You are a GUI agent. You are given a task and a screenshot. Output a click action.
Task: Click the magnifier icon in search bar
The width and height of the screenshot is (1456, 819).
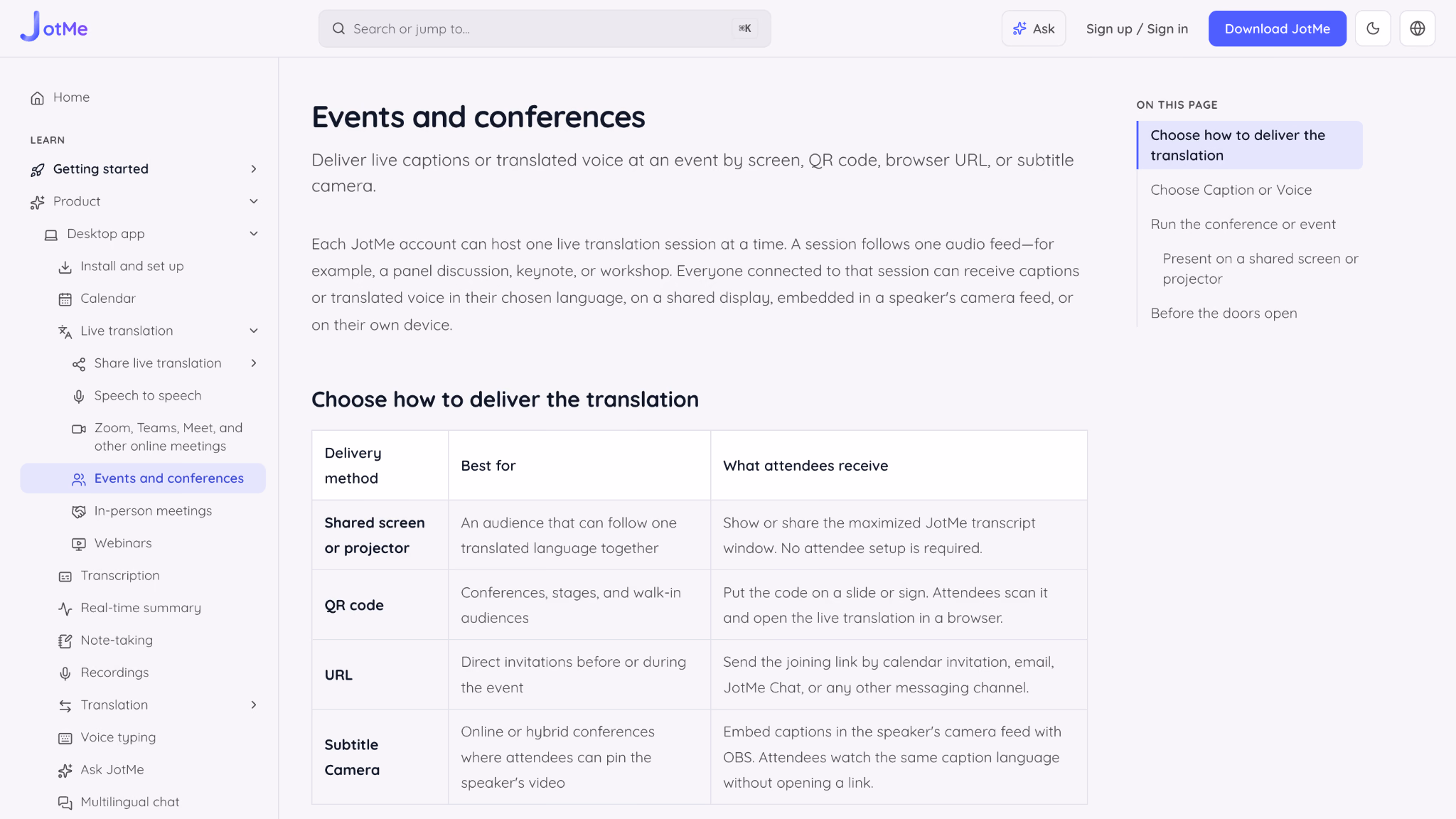pyautogui.click(x=339, y=28)
